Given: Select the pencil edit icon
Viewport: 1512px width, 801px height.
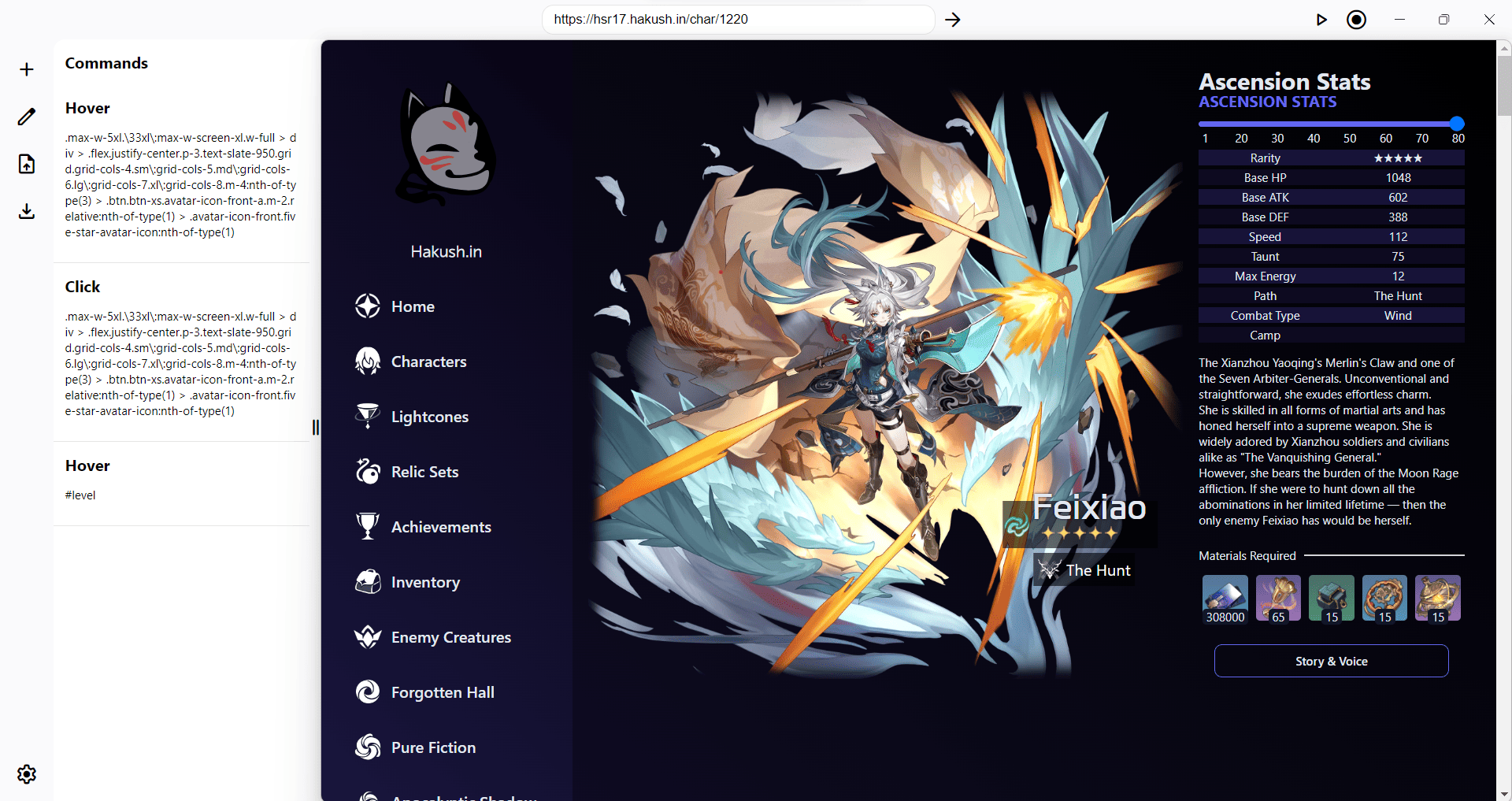Looking at the screenshot, I should 27,117.
